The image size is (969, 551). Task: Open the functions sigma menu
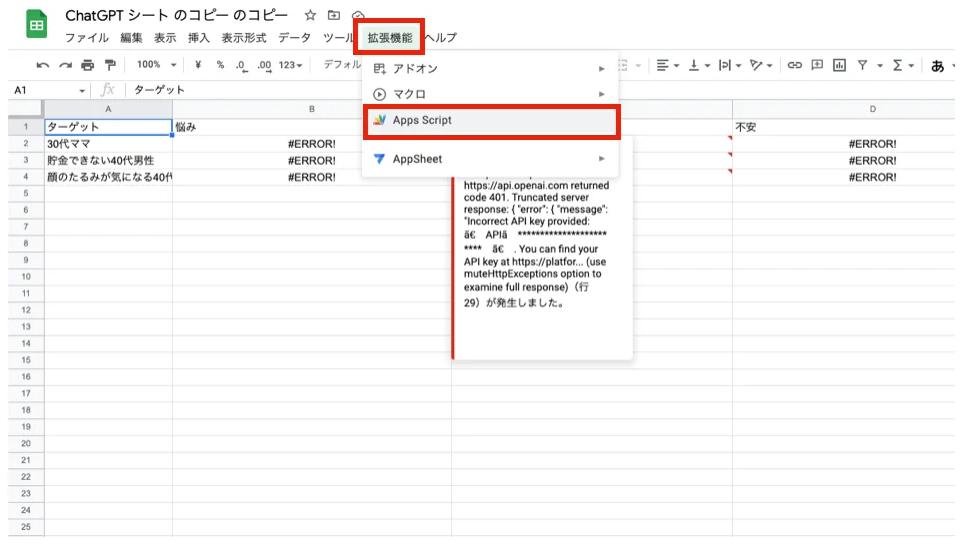pos(903,65)
